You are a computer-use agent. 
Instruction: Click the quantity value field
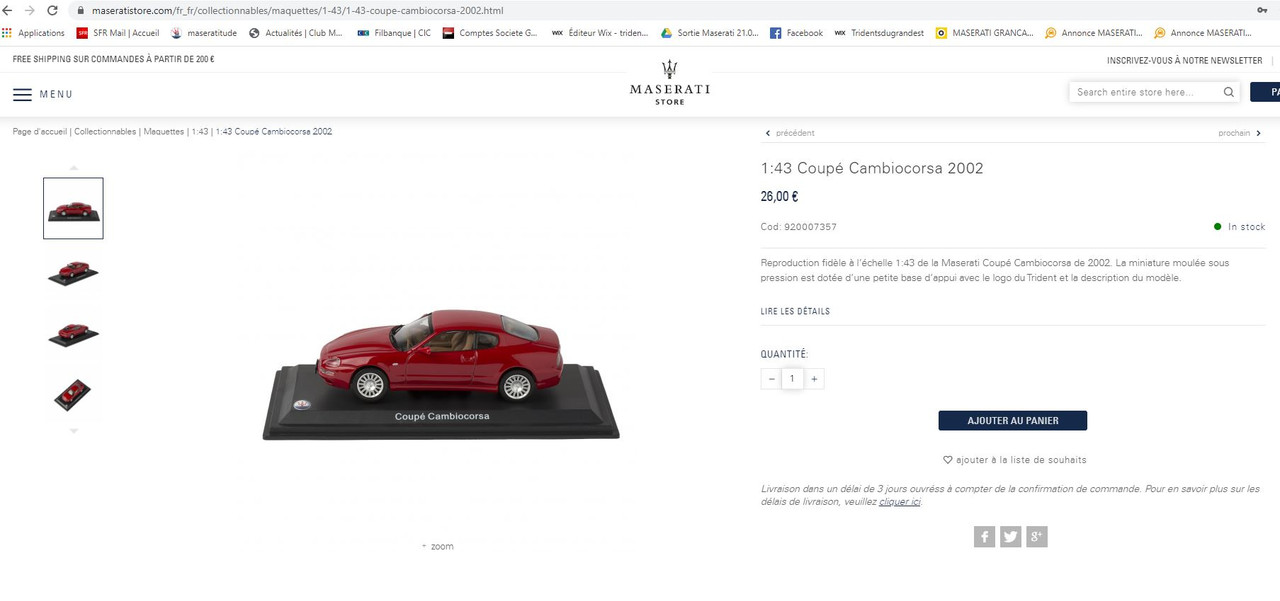792,379
